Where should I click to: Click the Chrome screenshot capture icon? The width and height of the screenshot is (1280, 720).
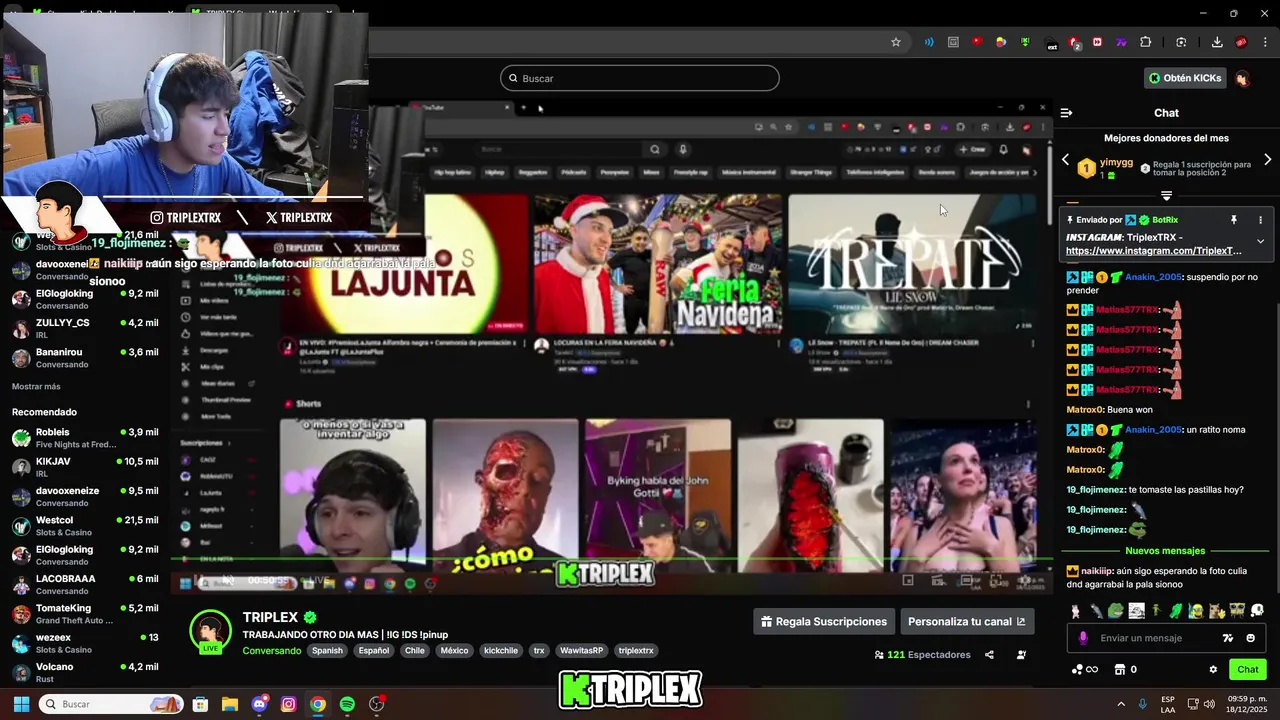(x=1181, y=42)
